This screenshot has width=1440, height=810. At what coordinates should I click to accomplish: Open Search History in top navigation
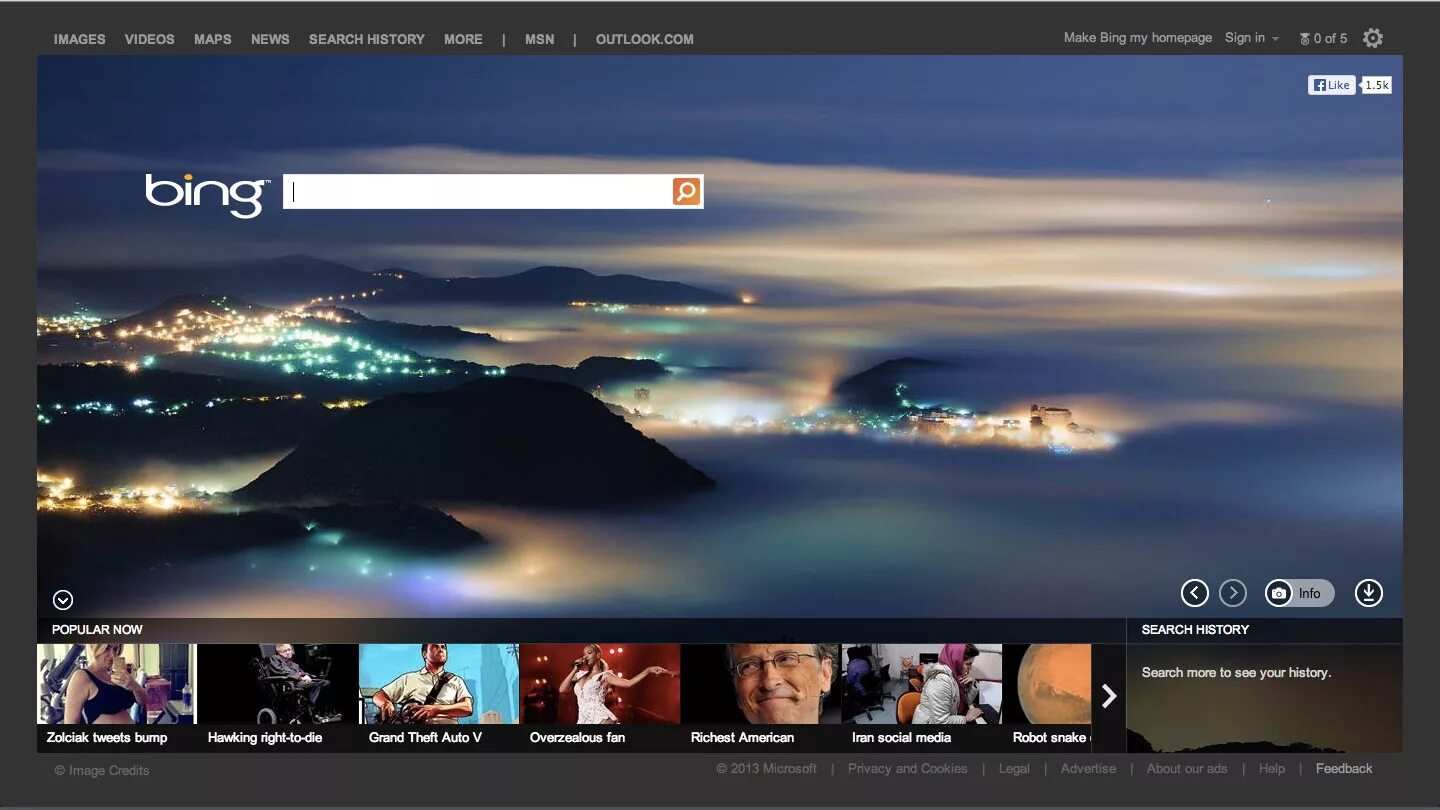pyautogui.click(x=367, y=39)
